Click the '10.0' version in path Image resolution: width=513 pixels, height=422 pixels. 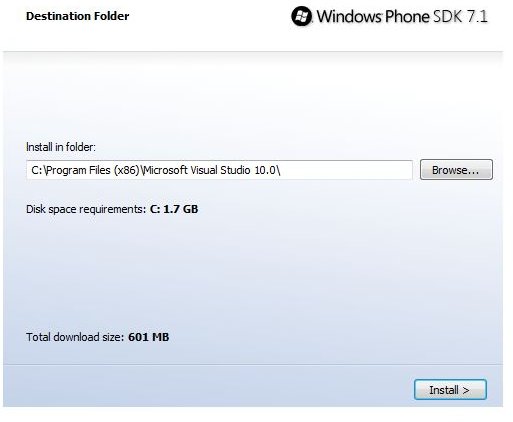(x=265, y=170)
